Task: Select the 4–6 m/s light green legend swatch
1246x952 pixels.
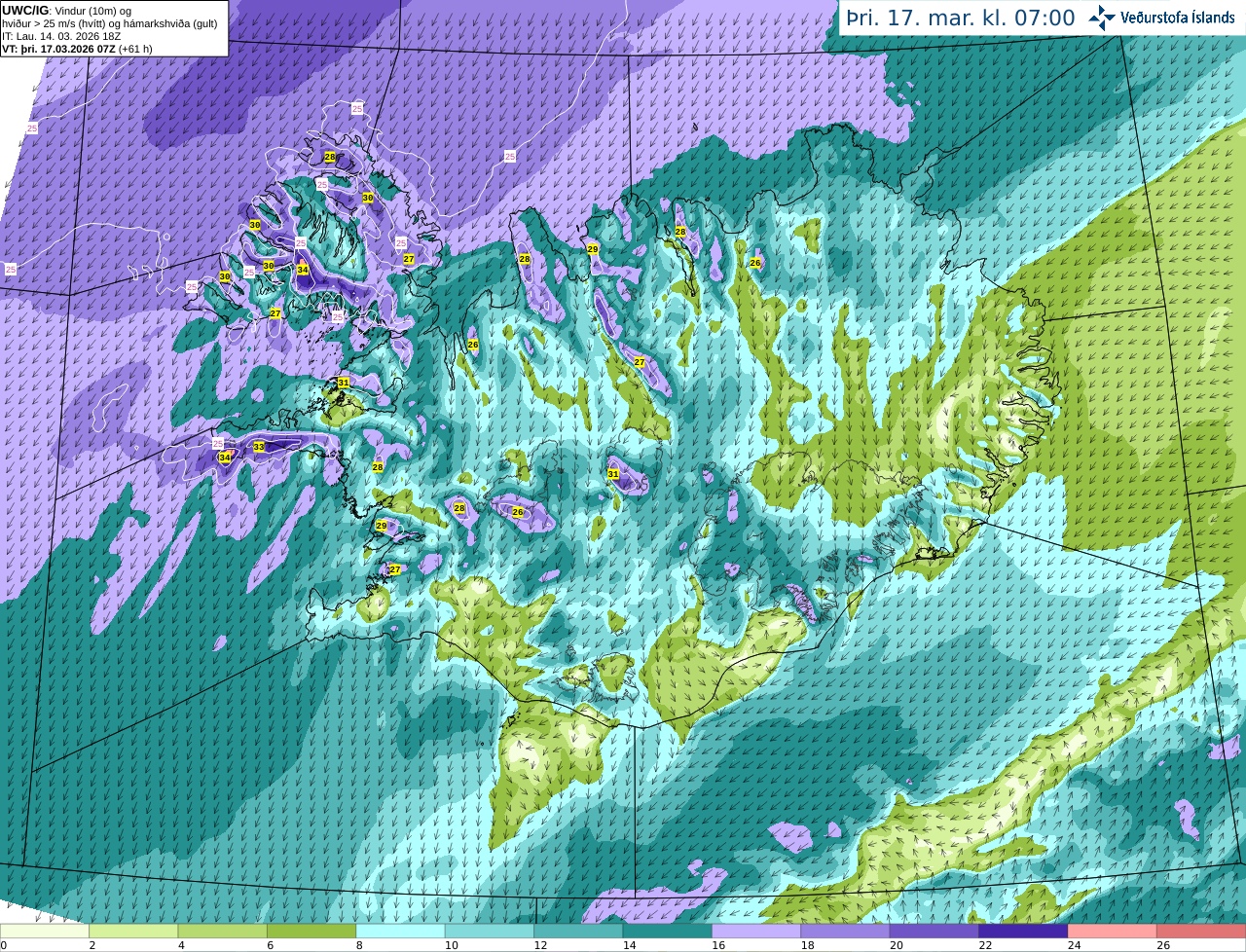Action: click(x=223, y=931)
